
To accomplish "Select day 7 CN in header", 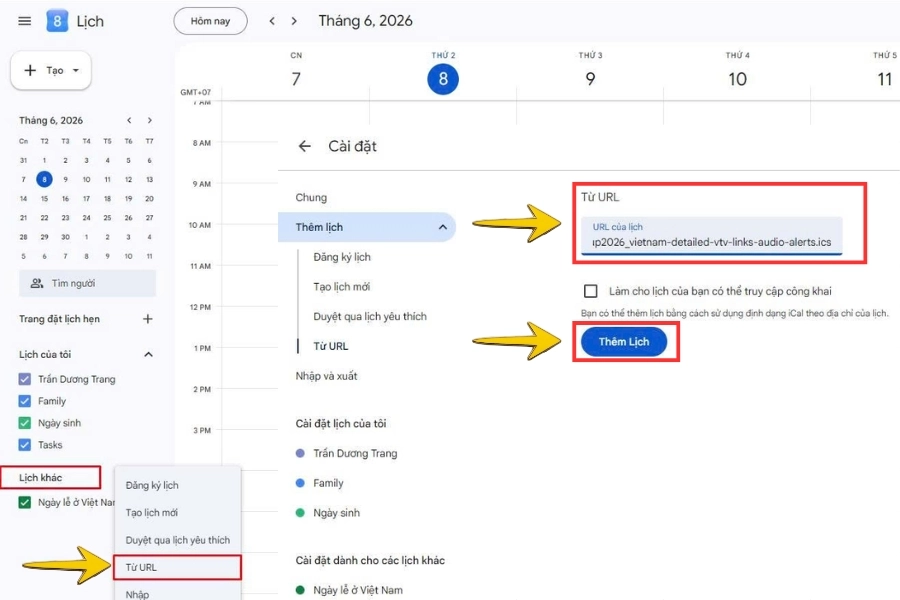I will point(296,79).
